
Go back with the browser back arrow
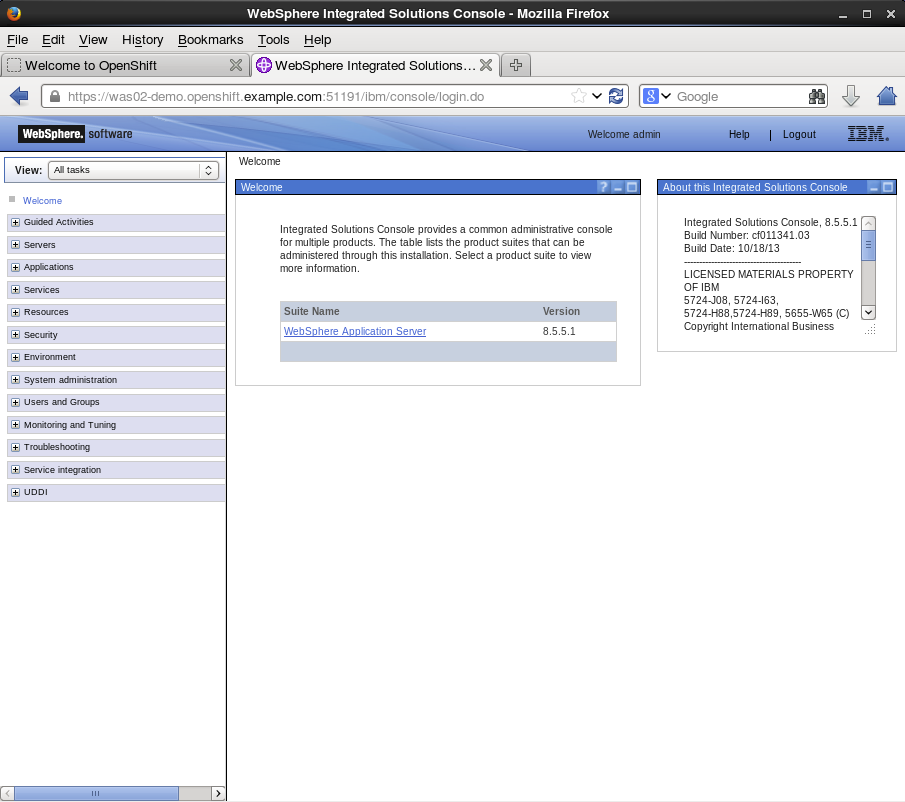click(x=19, y=96)
